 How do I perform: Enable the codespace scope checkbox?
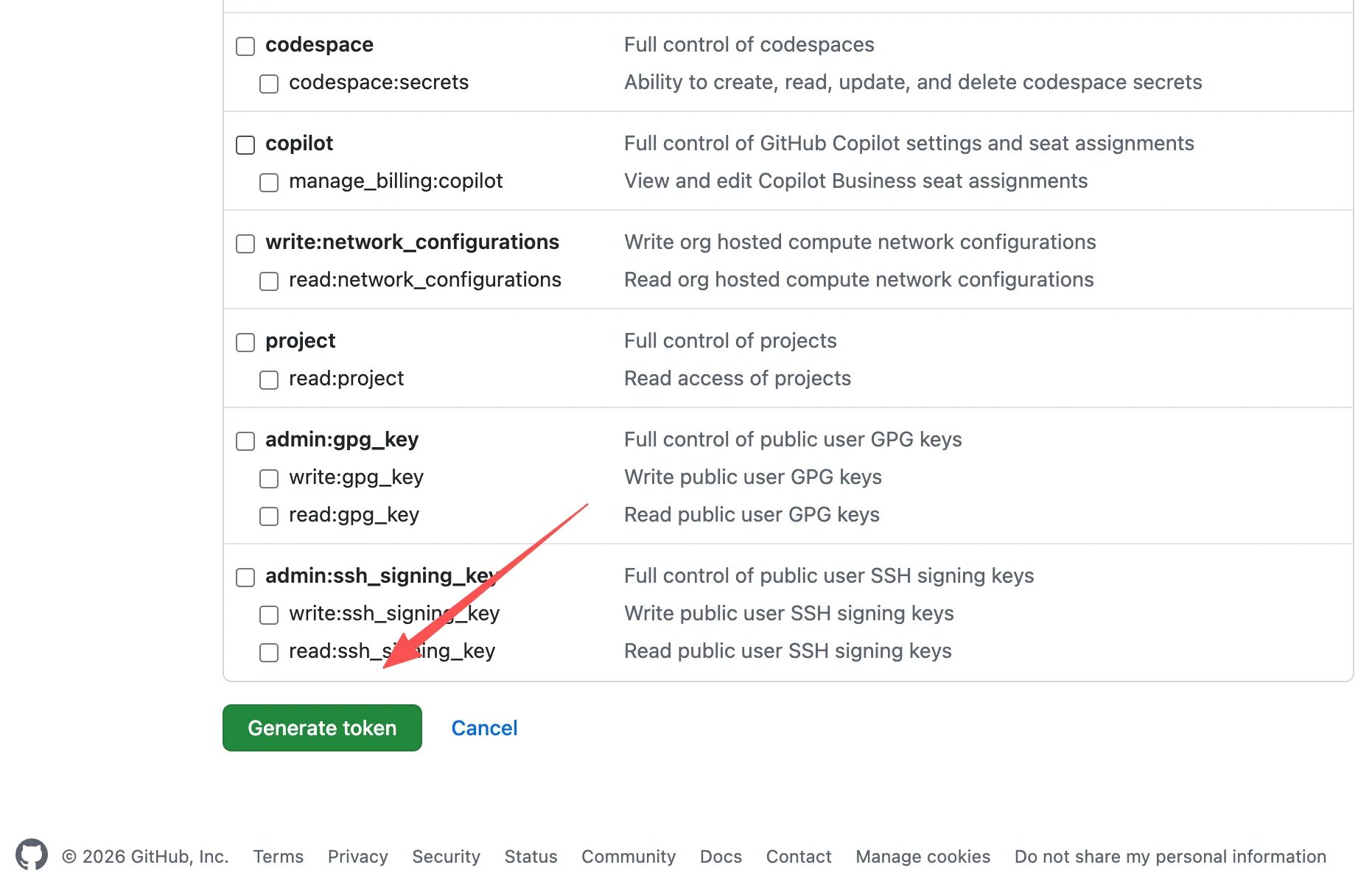(x=245, y=46)
